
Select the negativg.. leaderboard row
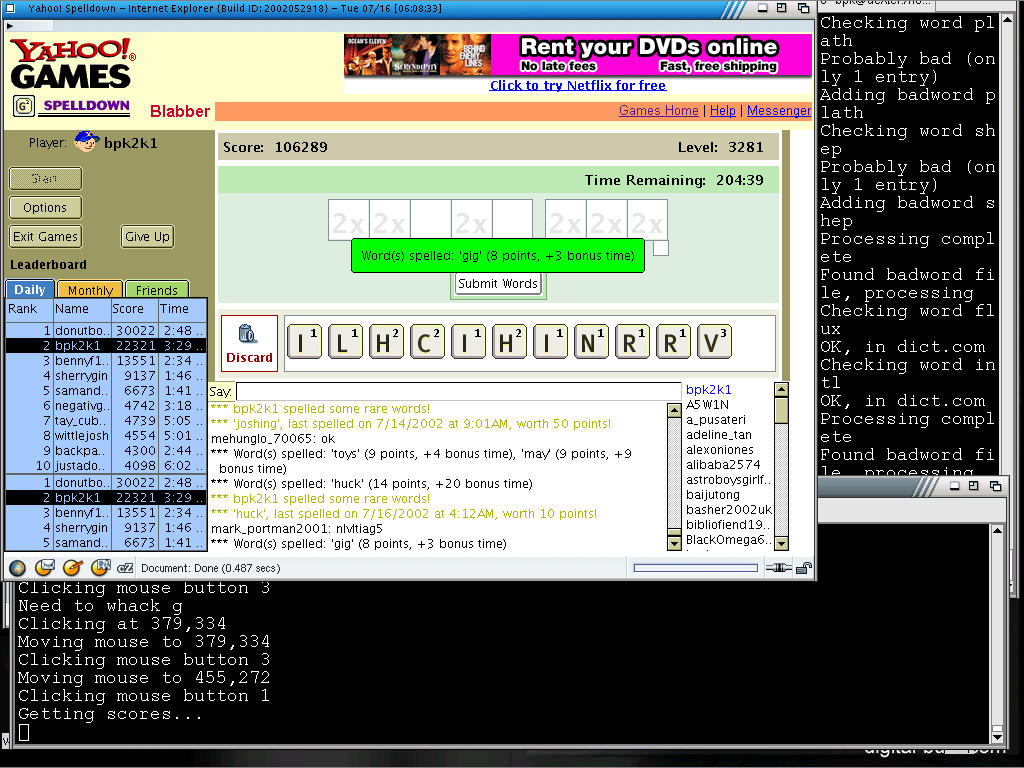pyautogui.click(x=106, y=406)
